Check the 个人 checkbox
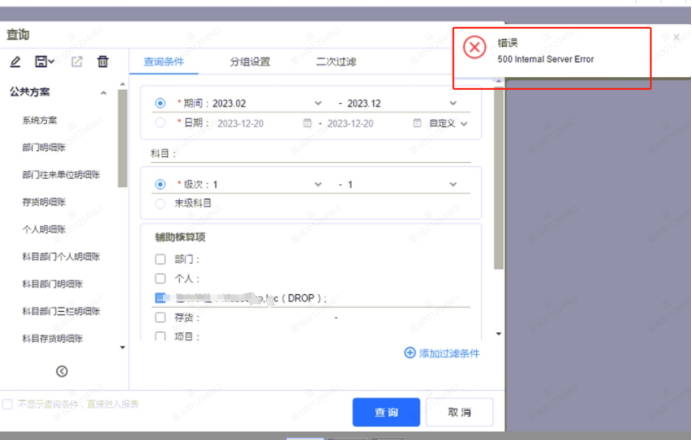Viewport: 692px width, 440px height. coord(160,278)
